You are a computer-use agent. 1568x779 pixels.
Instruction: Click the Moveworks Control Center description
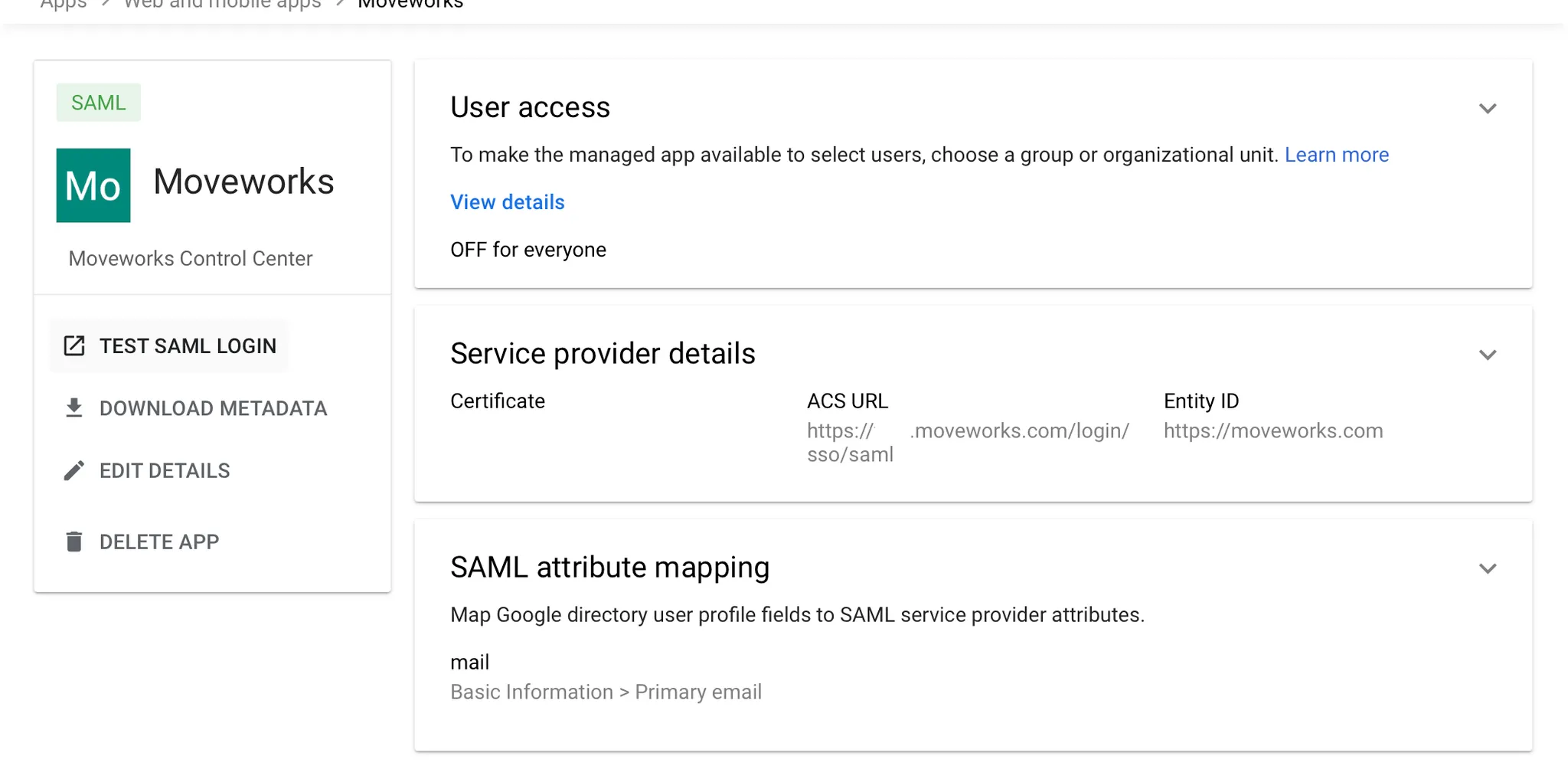click(191, 258)
